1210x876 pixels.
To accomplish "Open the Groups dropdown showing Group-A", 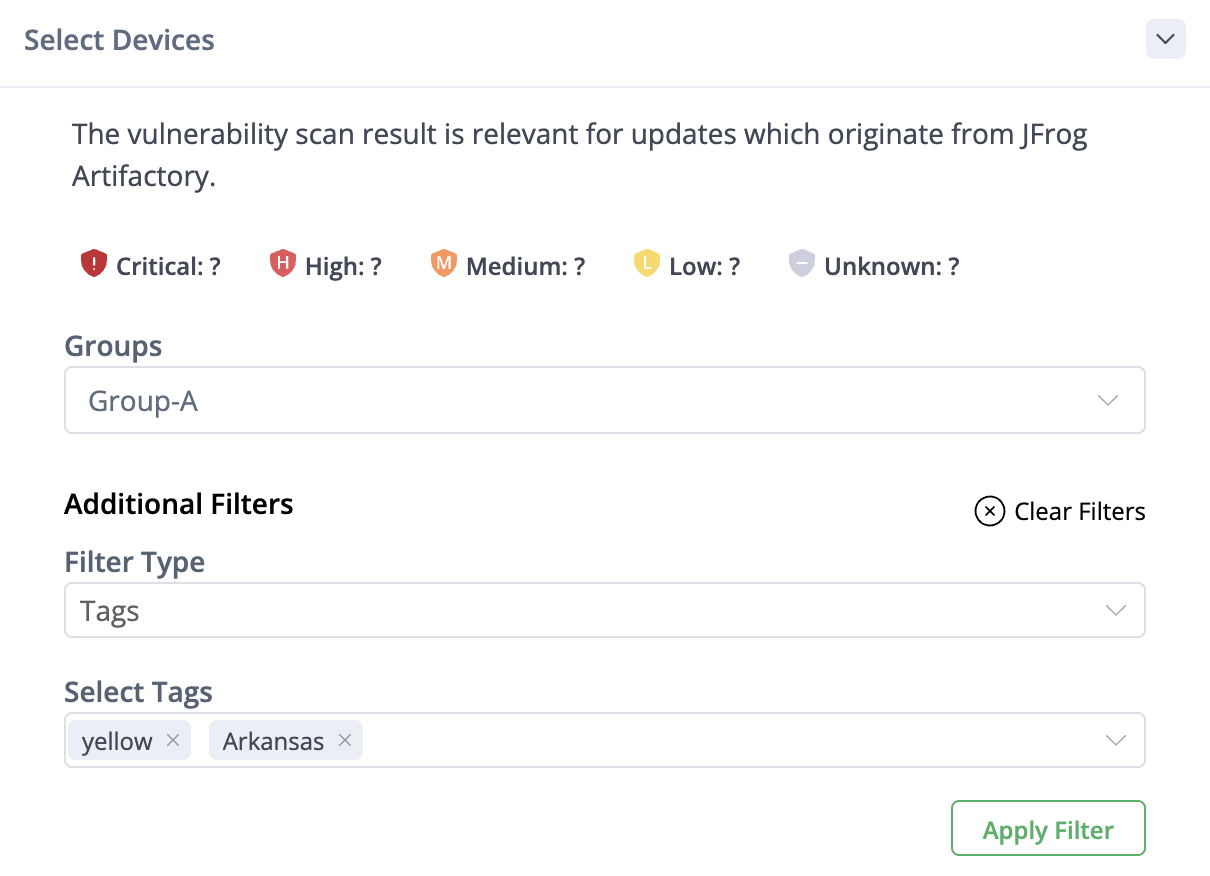I will [605, 400].
